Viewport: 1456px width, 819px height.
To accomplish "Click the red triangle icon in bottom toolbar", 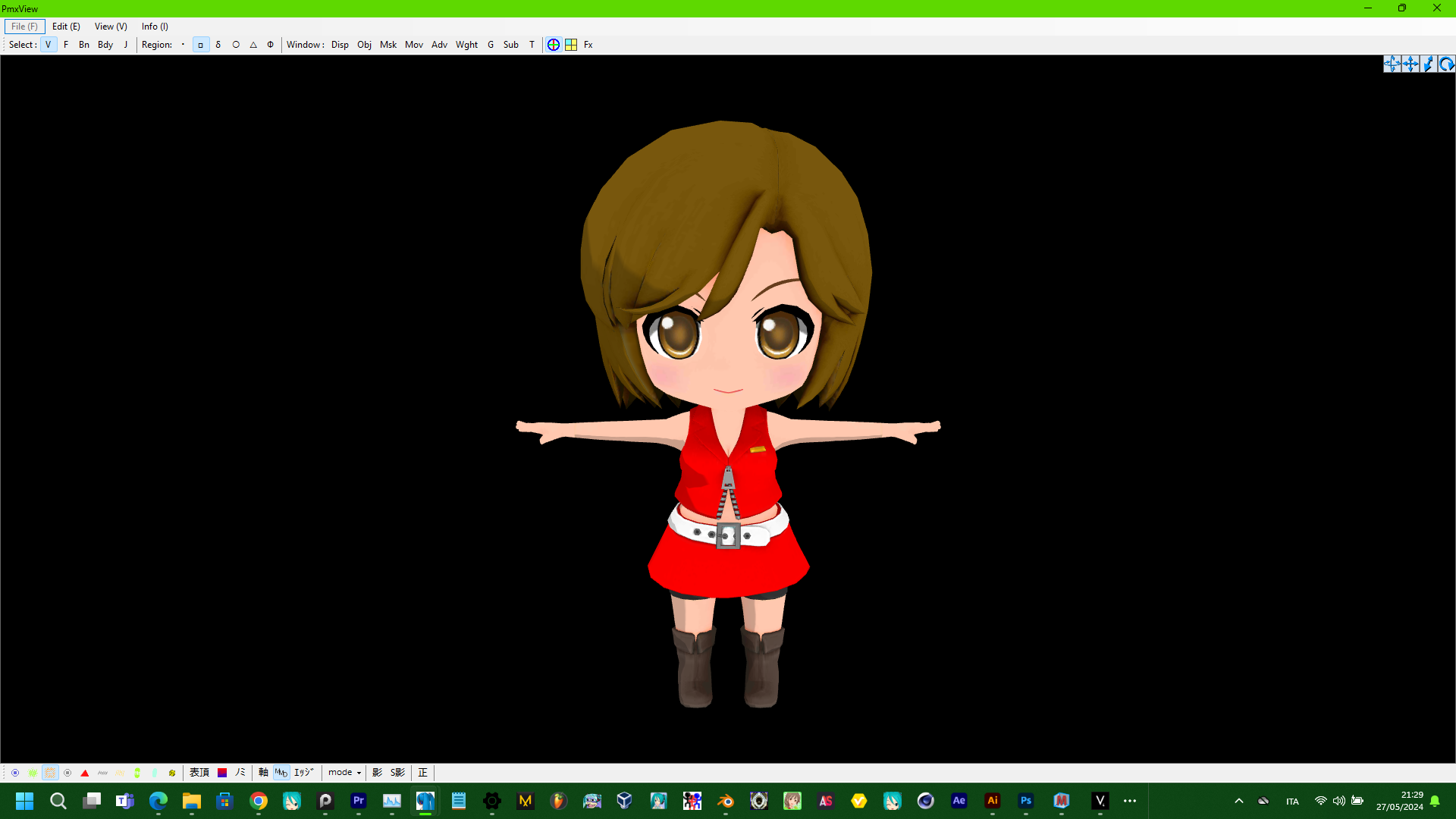I will click(85, 773).
